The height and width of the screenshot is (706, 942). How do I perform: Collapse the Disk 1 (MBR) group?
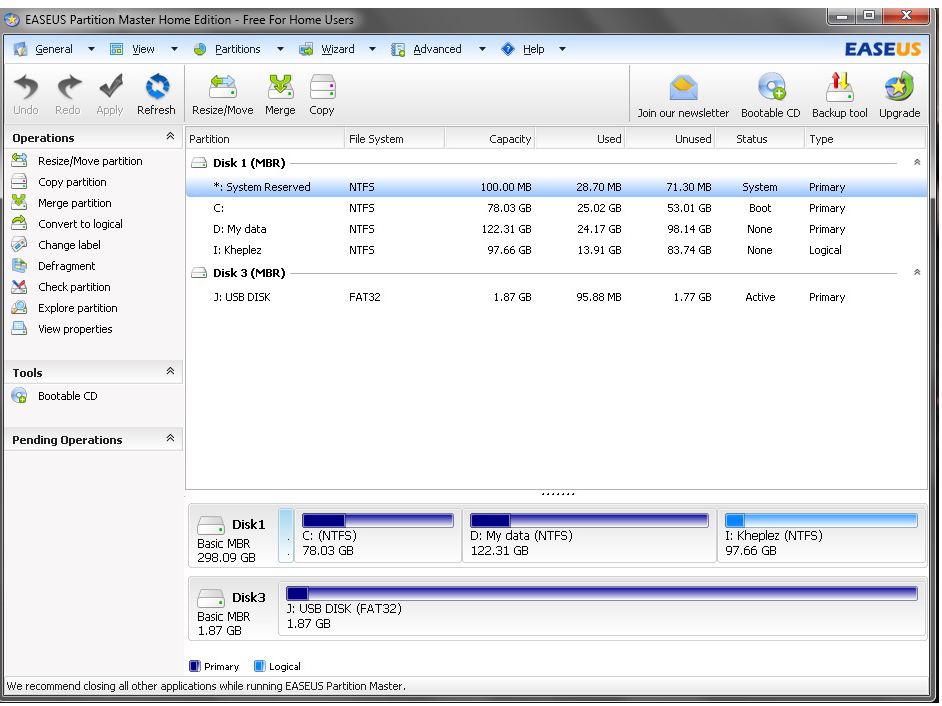coord(917,162)
